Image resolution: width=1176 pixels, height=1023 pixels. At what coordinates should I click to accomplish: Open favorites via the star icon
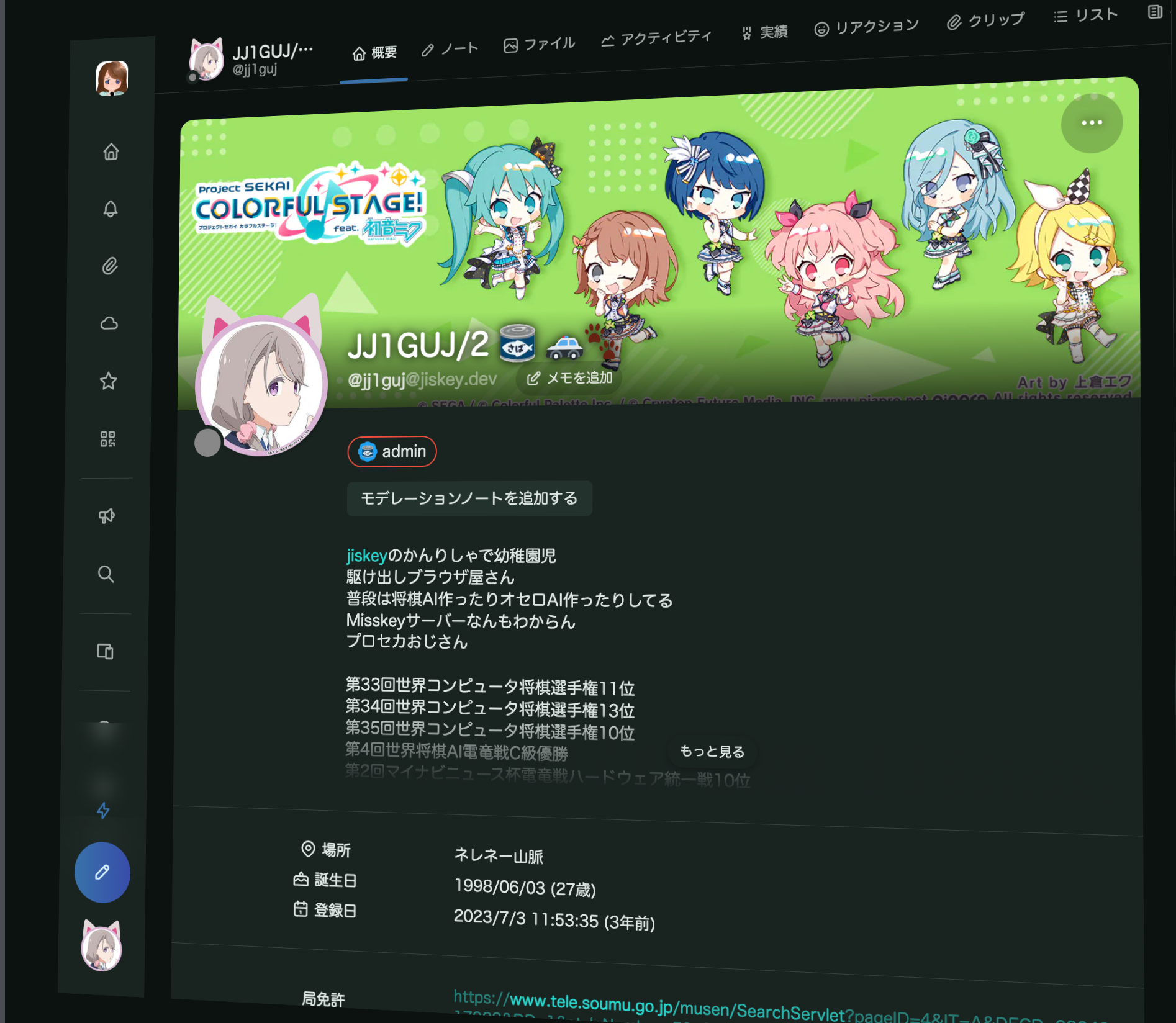click(109, 381)
